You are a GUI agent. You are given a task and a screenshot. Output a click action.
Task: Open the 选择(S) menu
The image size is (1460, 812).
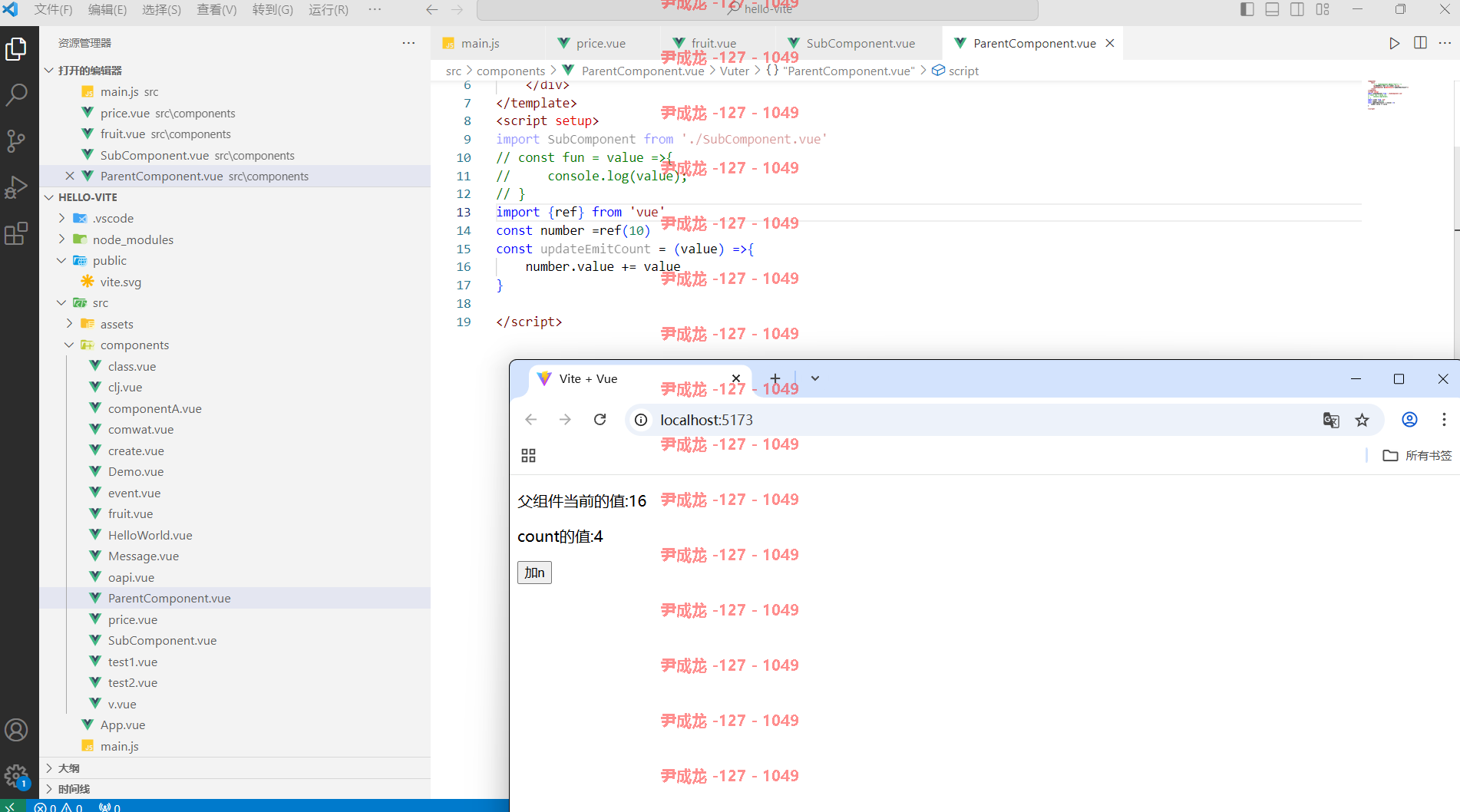click(x=162, y=9)
